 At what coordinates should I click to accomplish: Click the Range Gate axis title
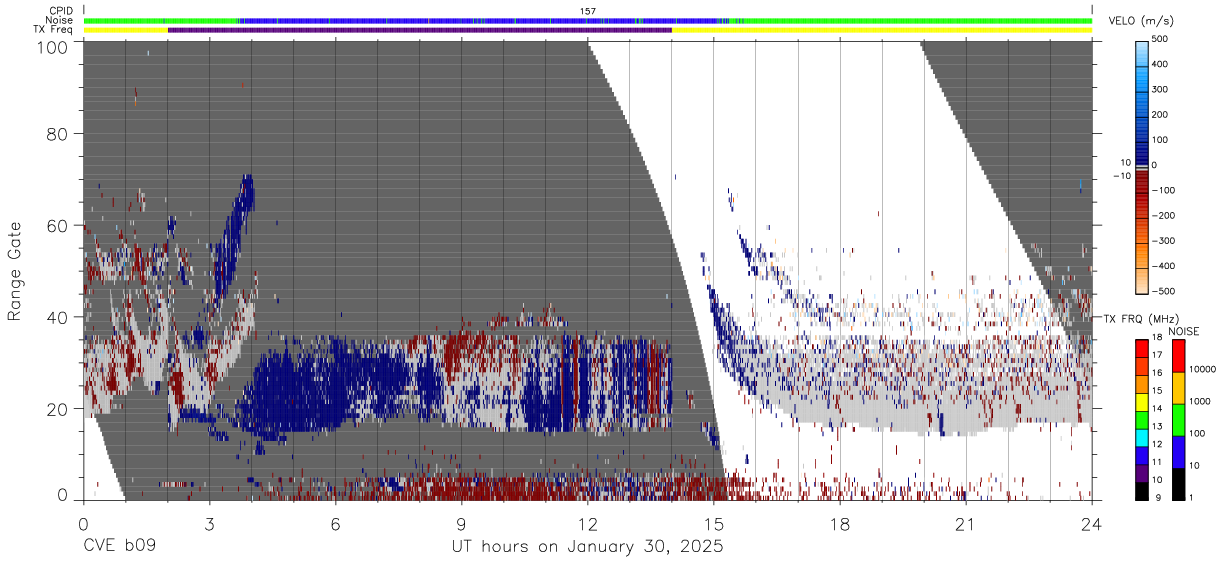point(16,271)
